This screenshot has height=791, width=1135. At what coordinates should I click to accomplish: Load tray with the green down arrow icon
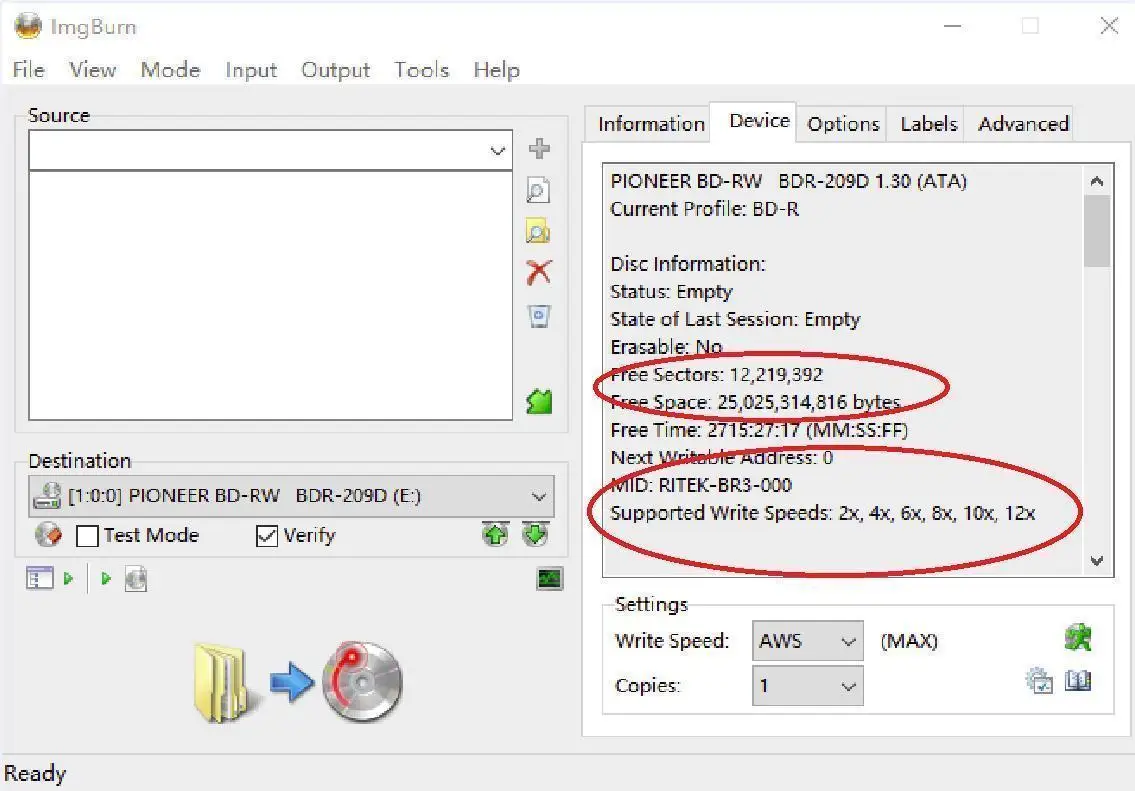[535, 535]
